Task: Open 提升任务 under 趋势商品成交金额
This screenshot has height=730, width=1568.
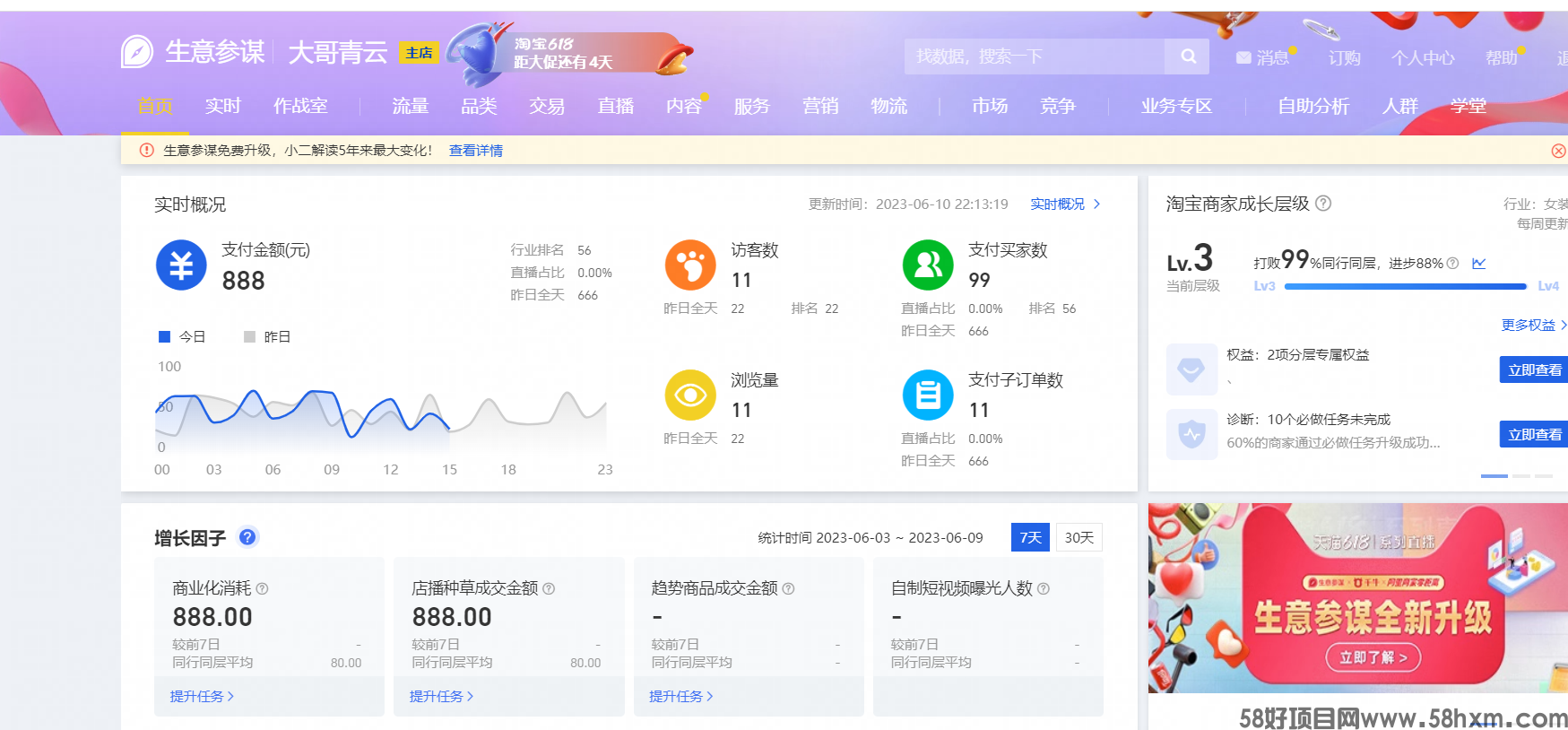Action: point(680,696)
